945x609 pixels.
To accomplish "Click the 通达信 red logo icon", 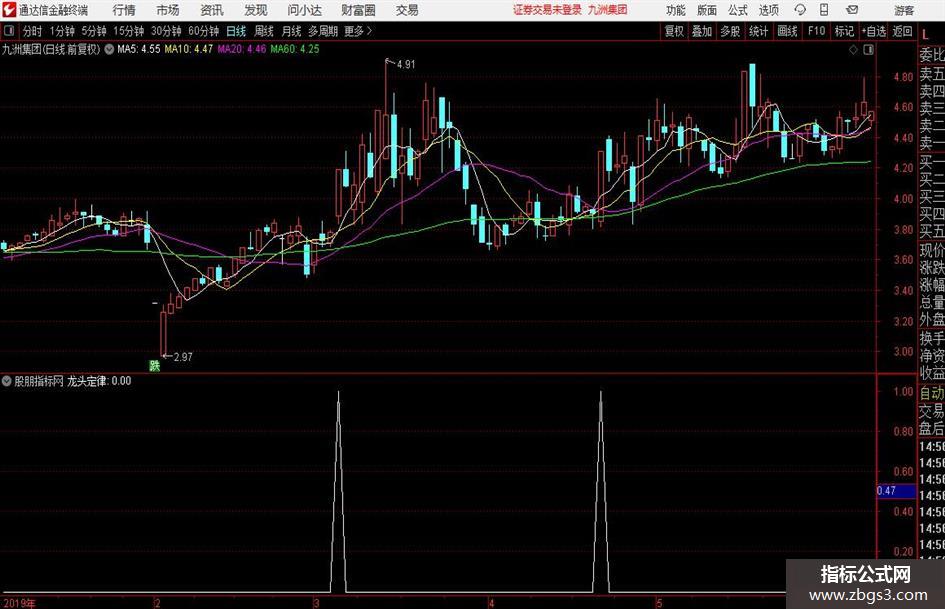I will pyautogui.click(x=9, y=10).
